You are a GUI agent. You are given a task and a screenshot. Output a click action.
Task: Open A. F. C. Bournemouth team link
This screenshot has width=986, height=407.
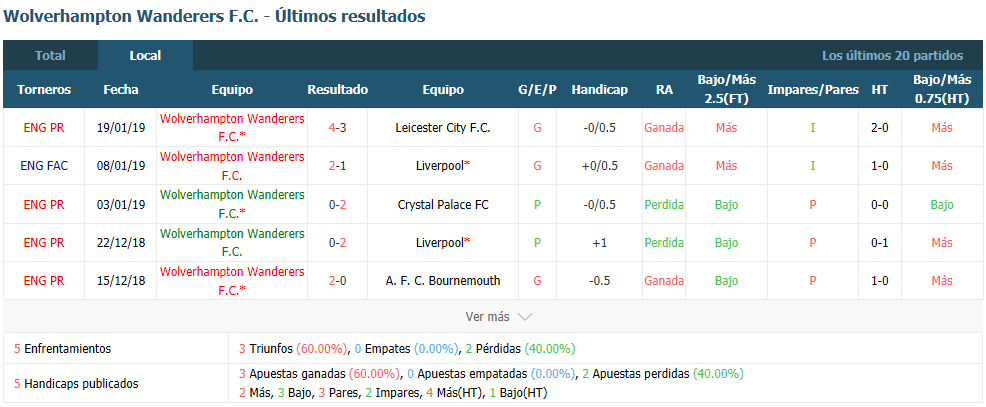[x=443, y=281]
